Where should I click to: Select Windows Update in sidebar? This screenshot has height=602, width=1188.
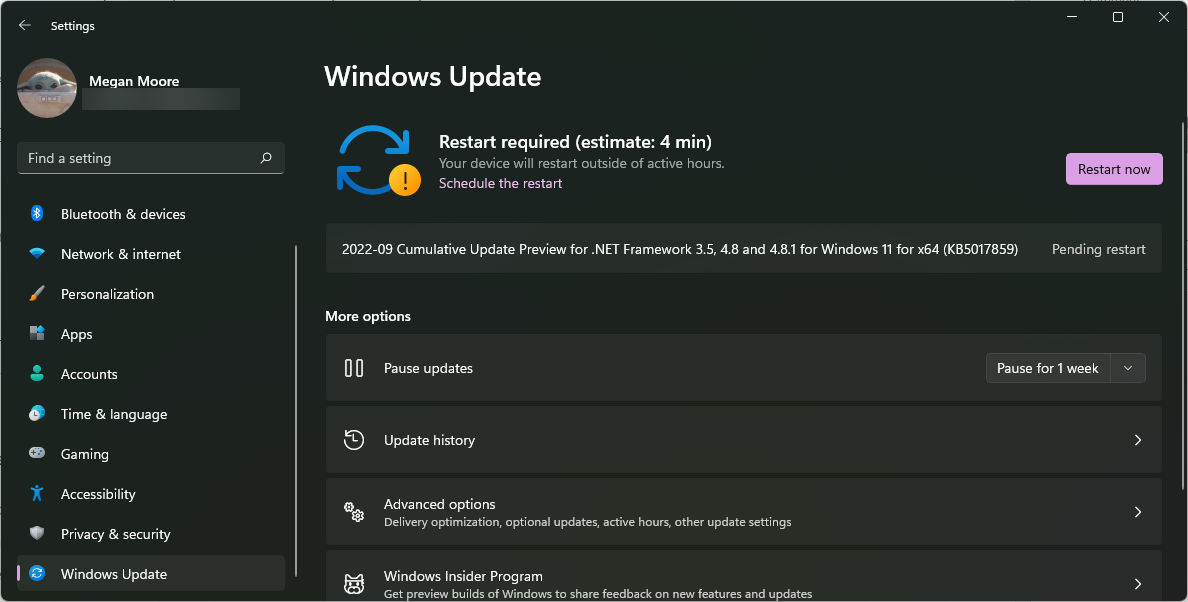pos(151,573)
